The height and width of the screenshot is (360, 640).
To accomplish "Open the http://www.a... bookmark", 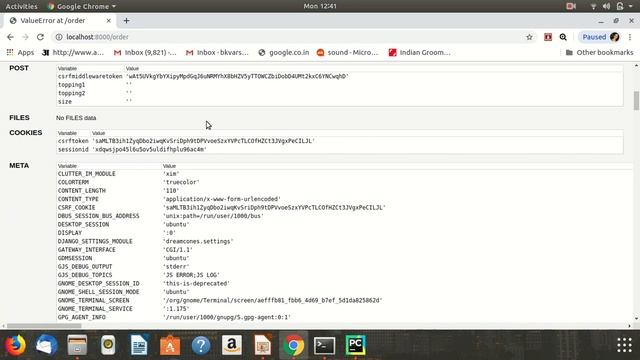I will point(73,52).
